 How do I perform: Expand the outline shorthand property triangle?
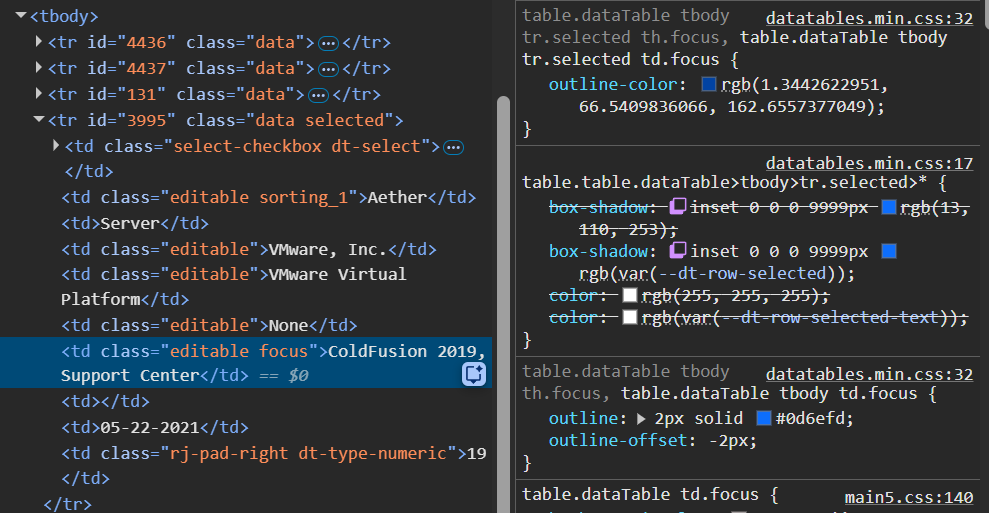[641, 417]
